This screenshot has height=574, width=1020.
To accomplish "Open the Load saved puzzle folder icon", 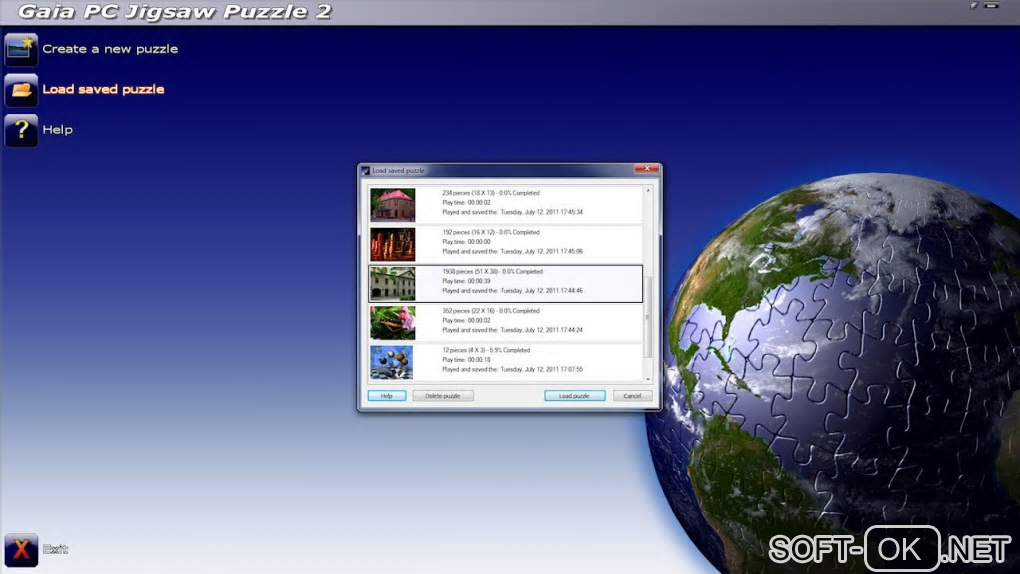I will pos(21,90).
